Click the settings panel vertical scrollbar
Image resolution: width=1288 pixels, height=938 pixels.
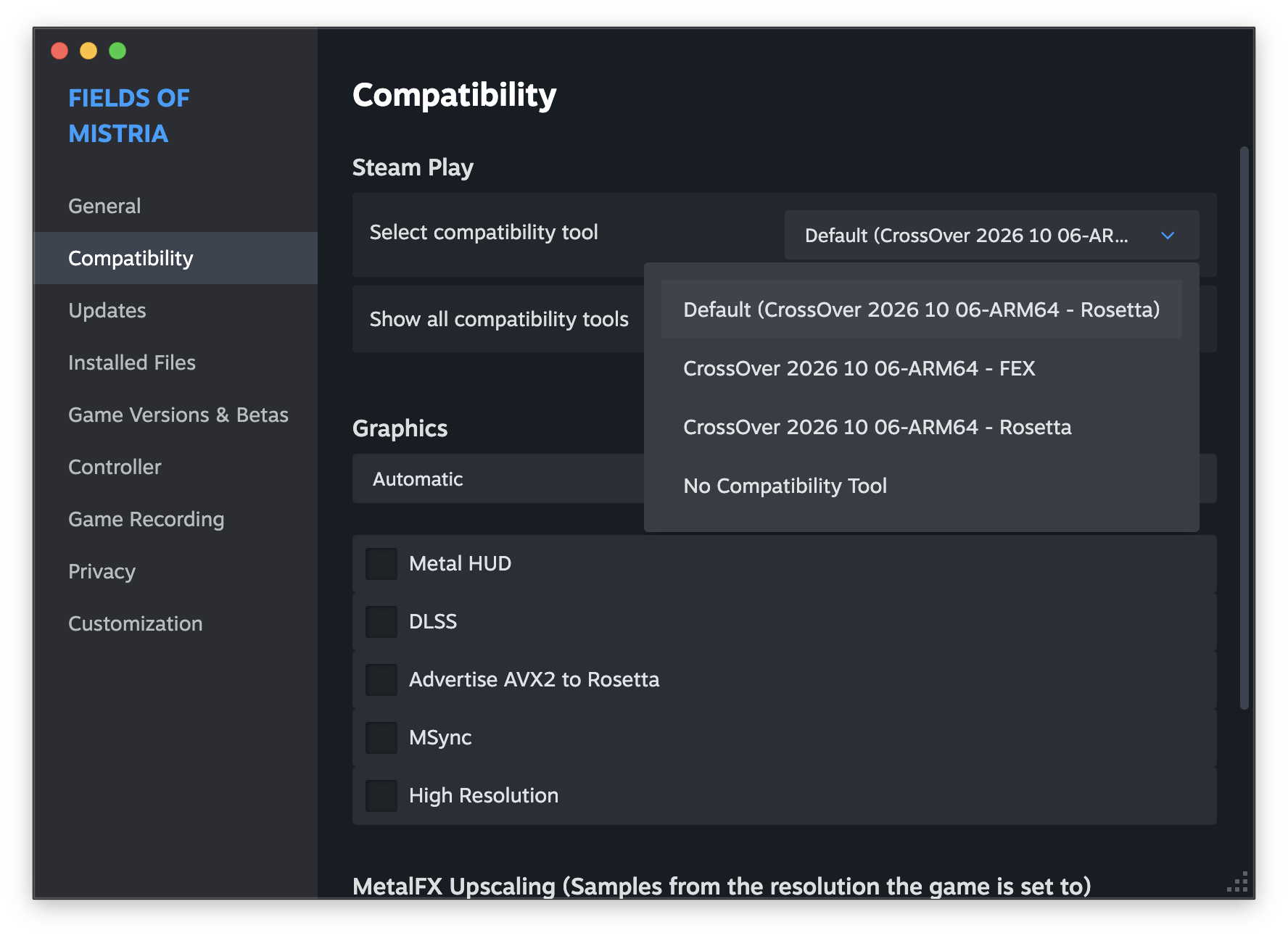pyautogui.click(x=1244, y=428)
